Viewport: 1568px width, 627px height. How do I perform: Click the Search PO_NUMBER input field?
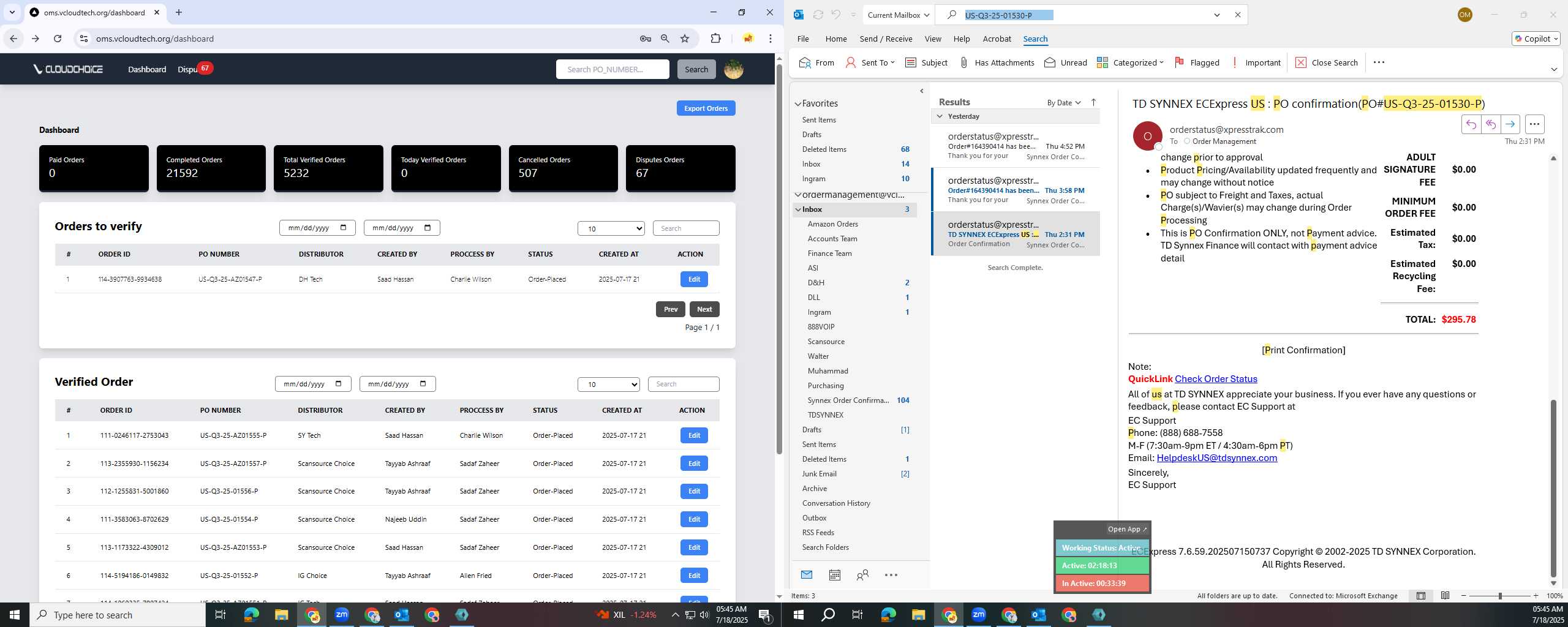coord(612,69)
